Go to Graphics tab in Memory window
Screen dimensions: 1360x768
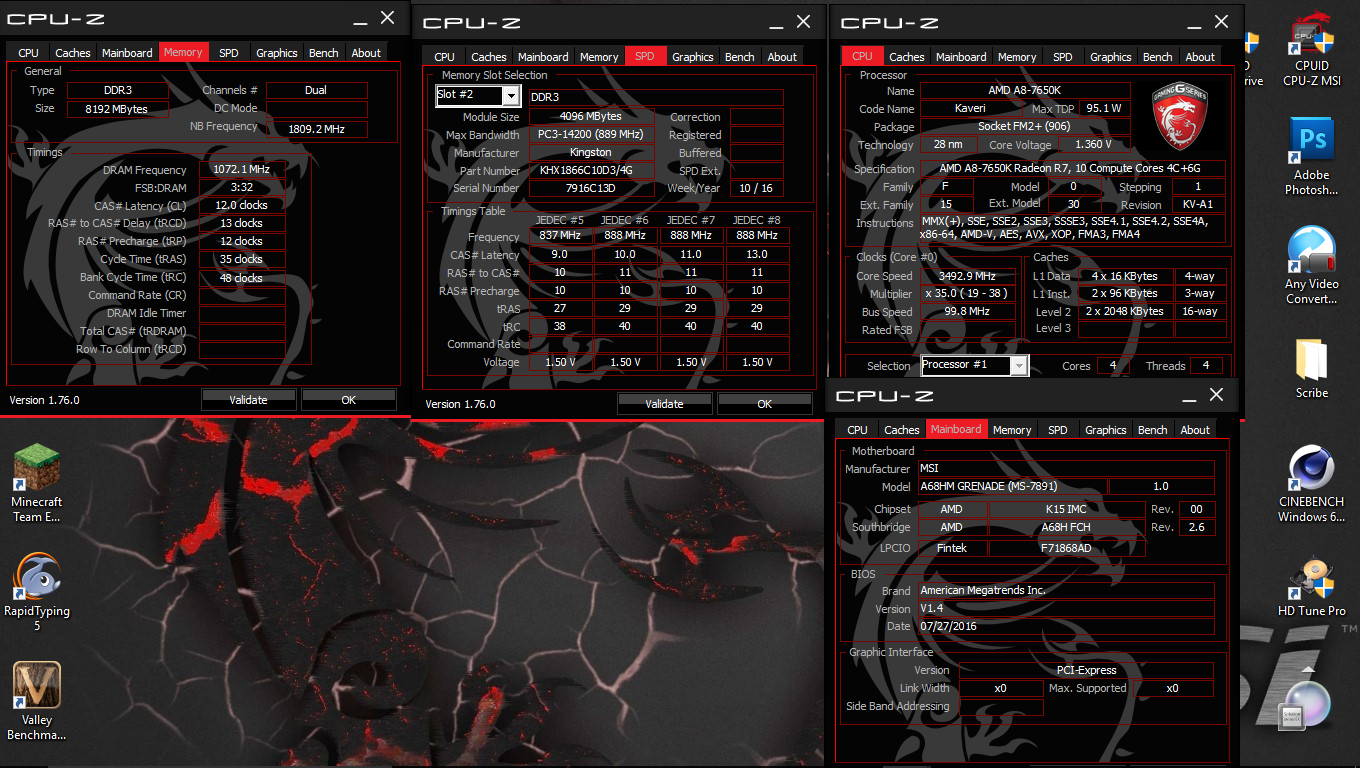277,53
